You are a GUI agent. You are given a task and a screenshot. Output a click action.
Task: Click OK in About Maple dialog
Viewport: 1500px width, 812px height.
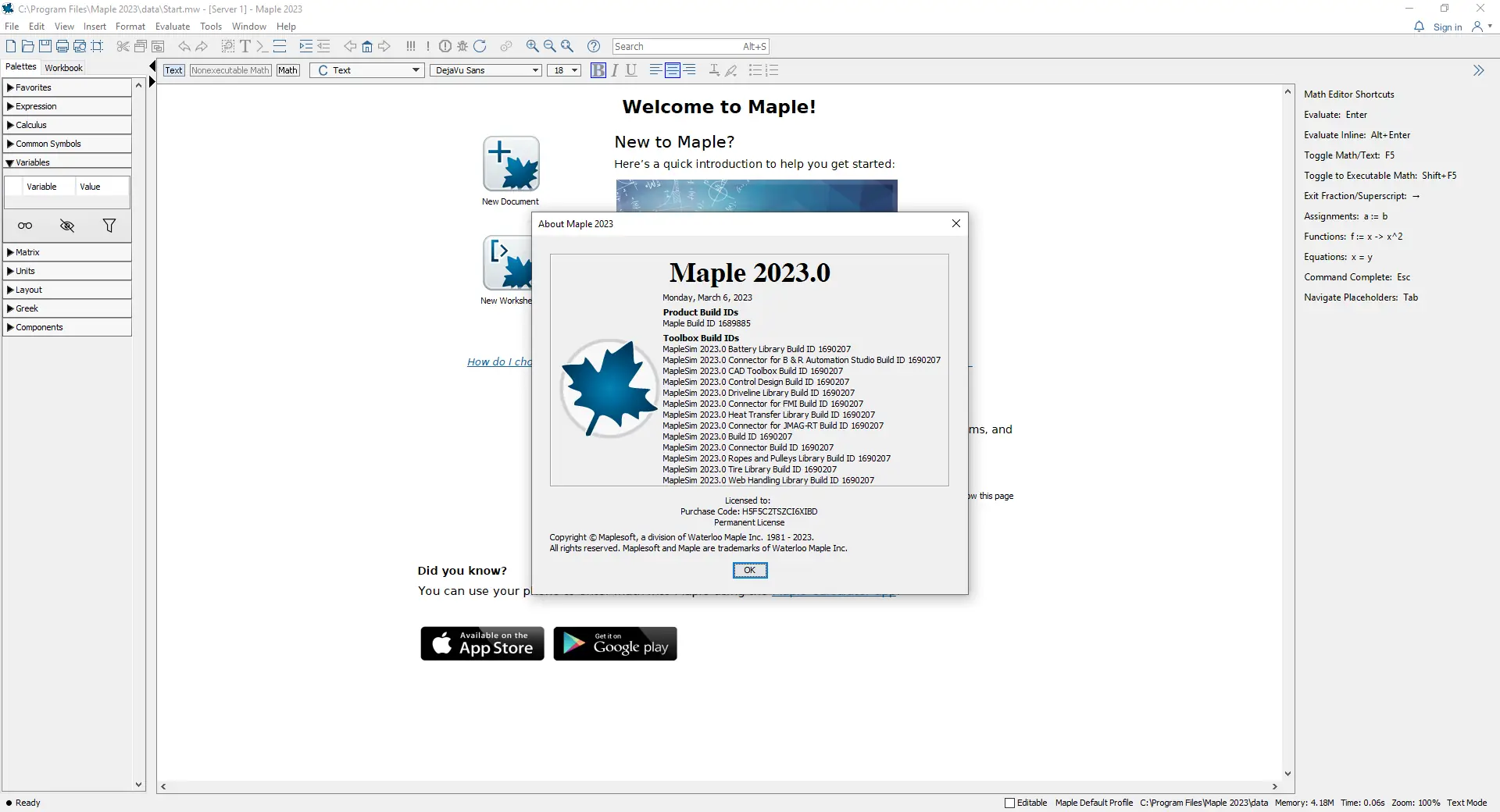(750, 571)
